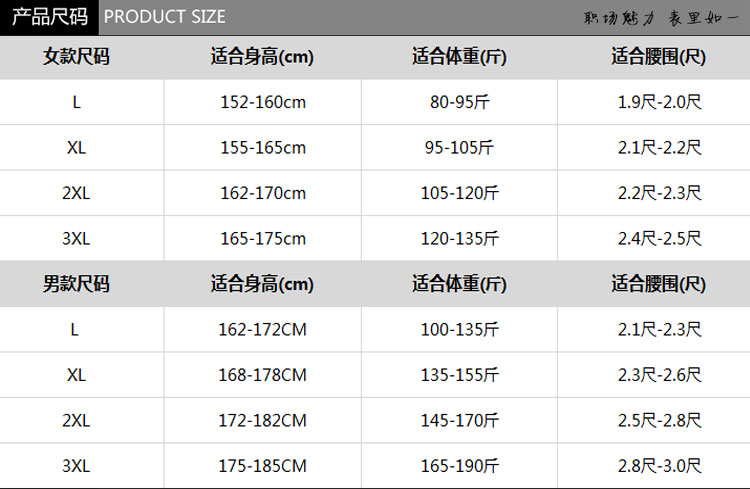750x489 pixels.
Task: Click the 80-95斤 weight cell
Action: [x=459, y=102]
